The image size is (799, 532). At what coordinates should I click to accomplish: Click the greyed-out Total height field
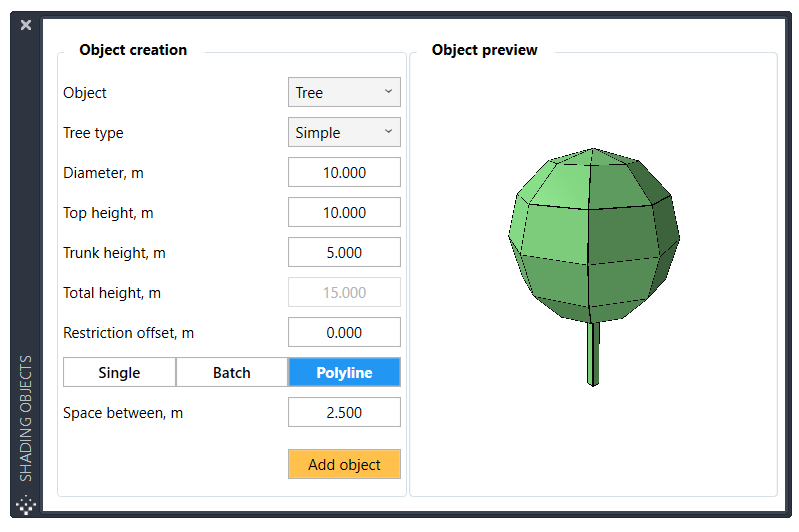click(344, 293)
